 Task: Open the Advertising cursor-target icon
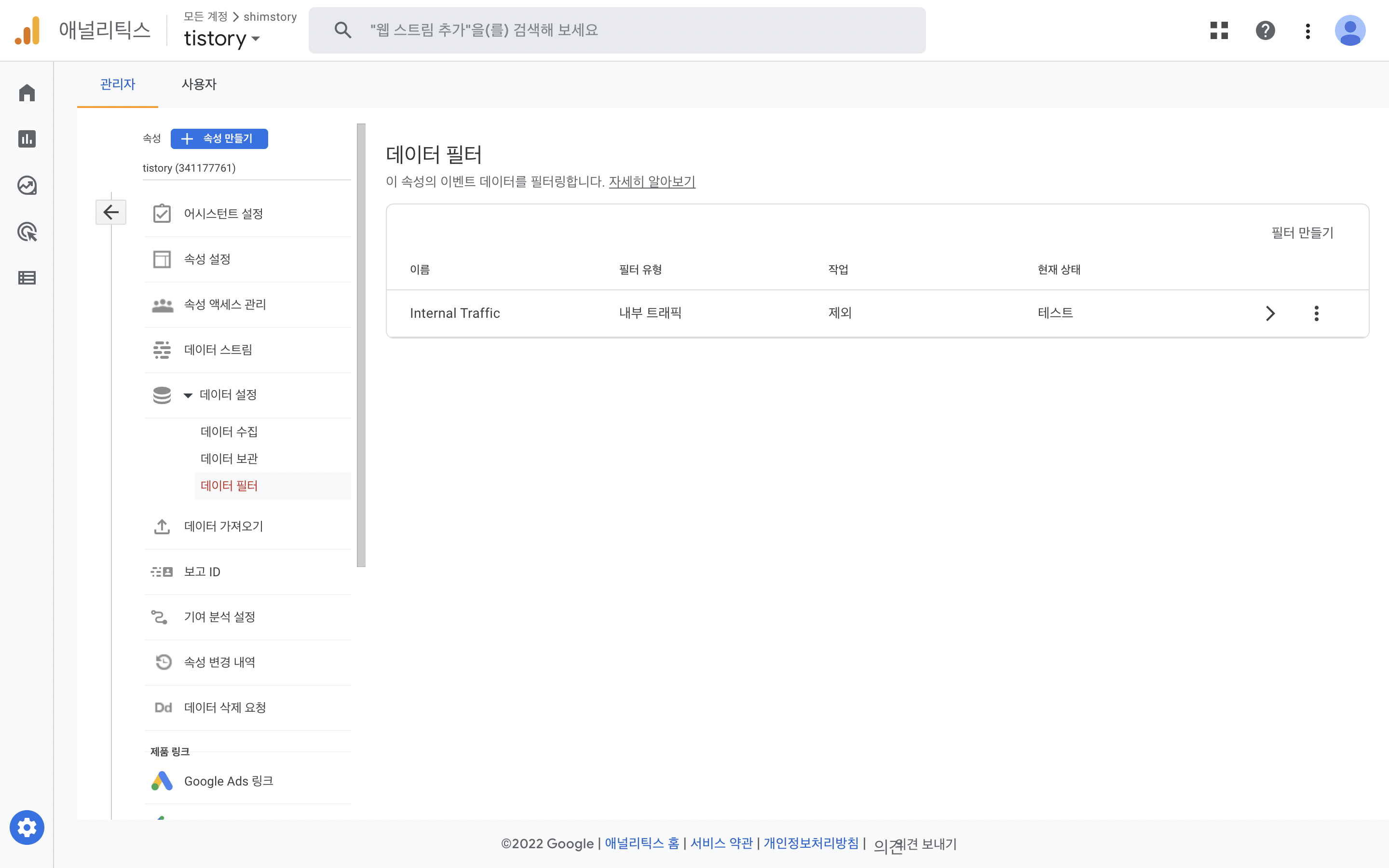(x=27, y=232)
